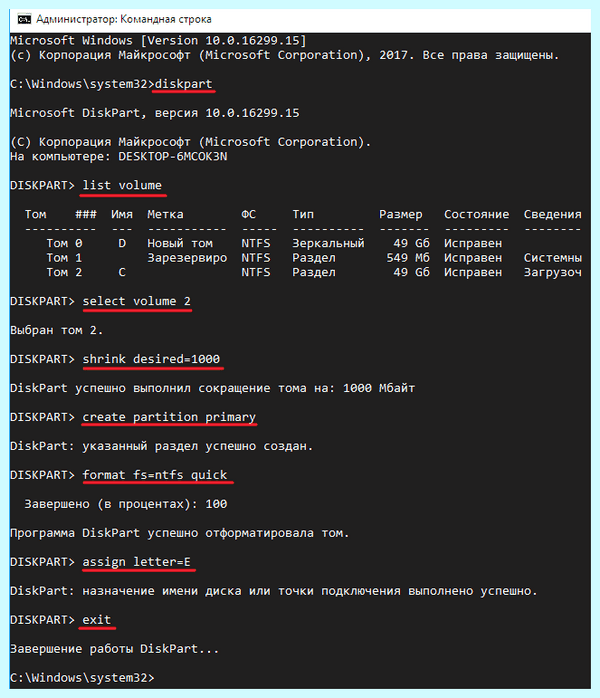Click the 'Microsoft DiskPart, версия 10.0.16299.15' line
The image size is (600, 698).
click(154, 113)
